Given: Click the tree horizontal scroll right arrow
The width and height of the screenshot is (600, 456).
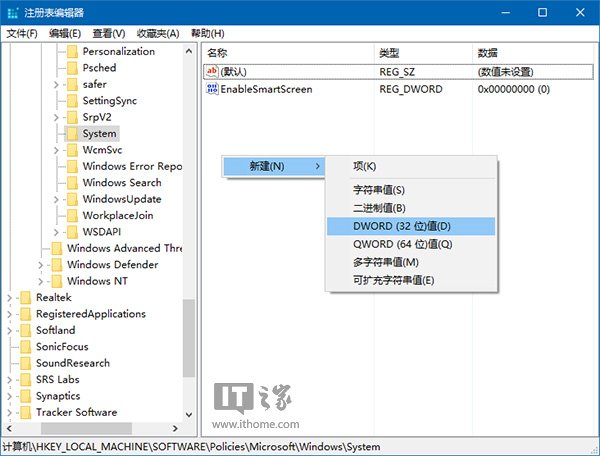Looking at the screenshot, I should pyautogui.click(x=175, y=428).
